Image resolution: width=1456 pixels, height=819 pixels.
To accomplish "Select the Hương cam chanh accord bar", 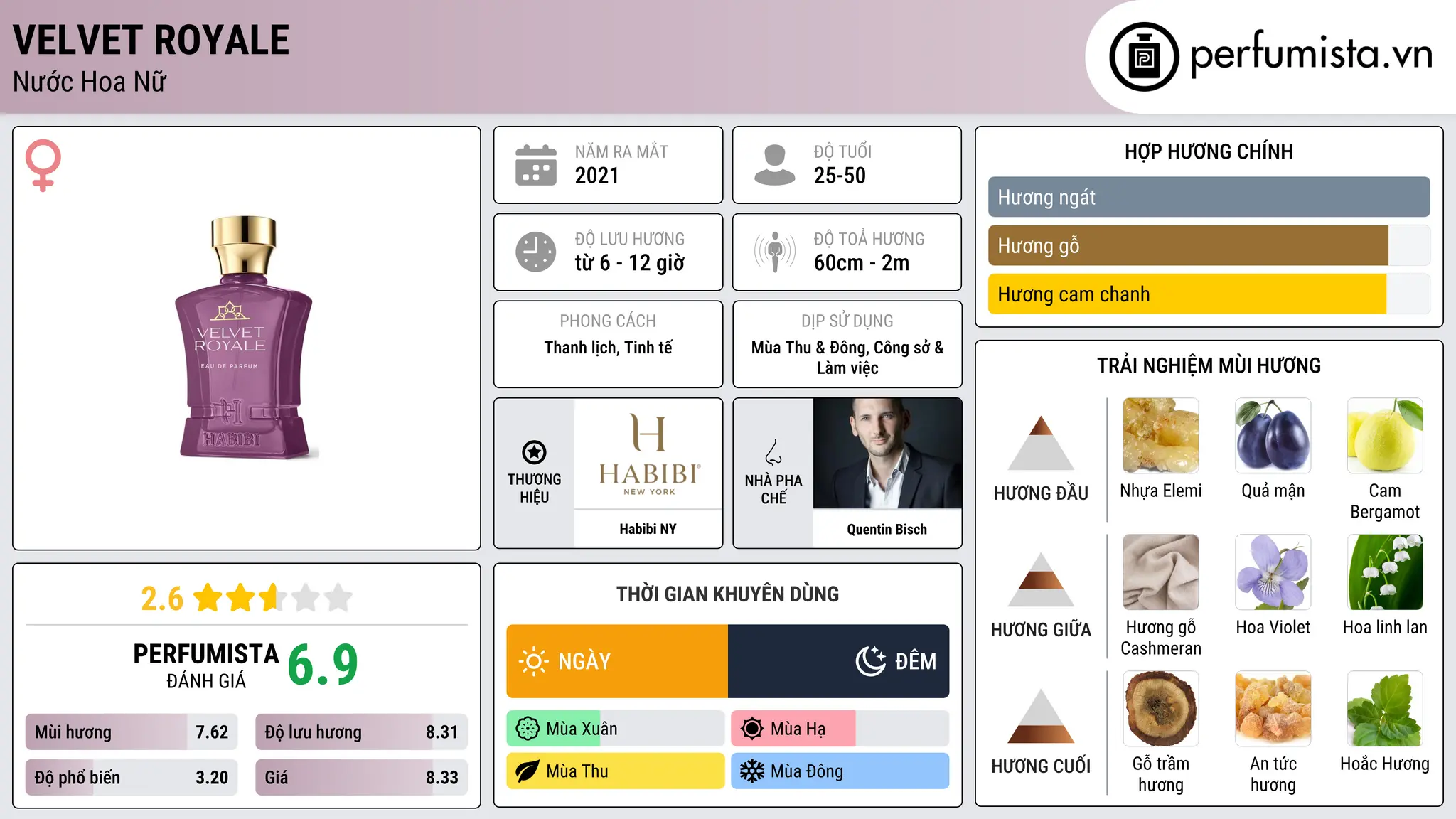I will 1209,294.
